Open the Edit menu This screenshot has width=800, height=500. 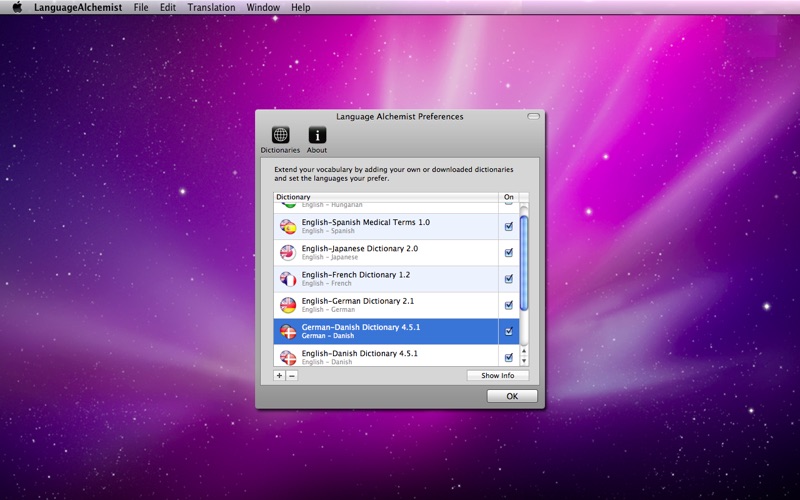(x=168, y=7)
